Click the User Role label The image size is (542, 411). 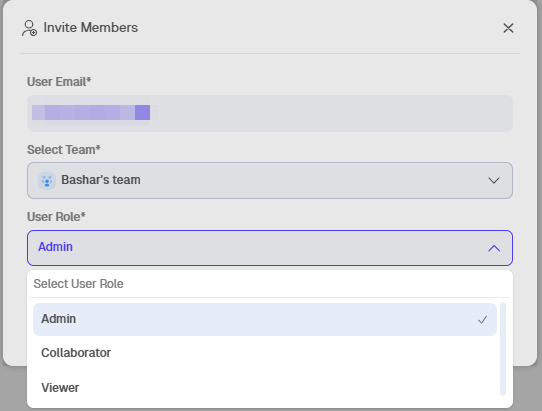click(x=56, y=217)
